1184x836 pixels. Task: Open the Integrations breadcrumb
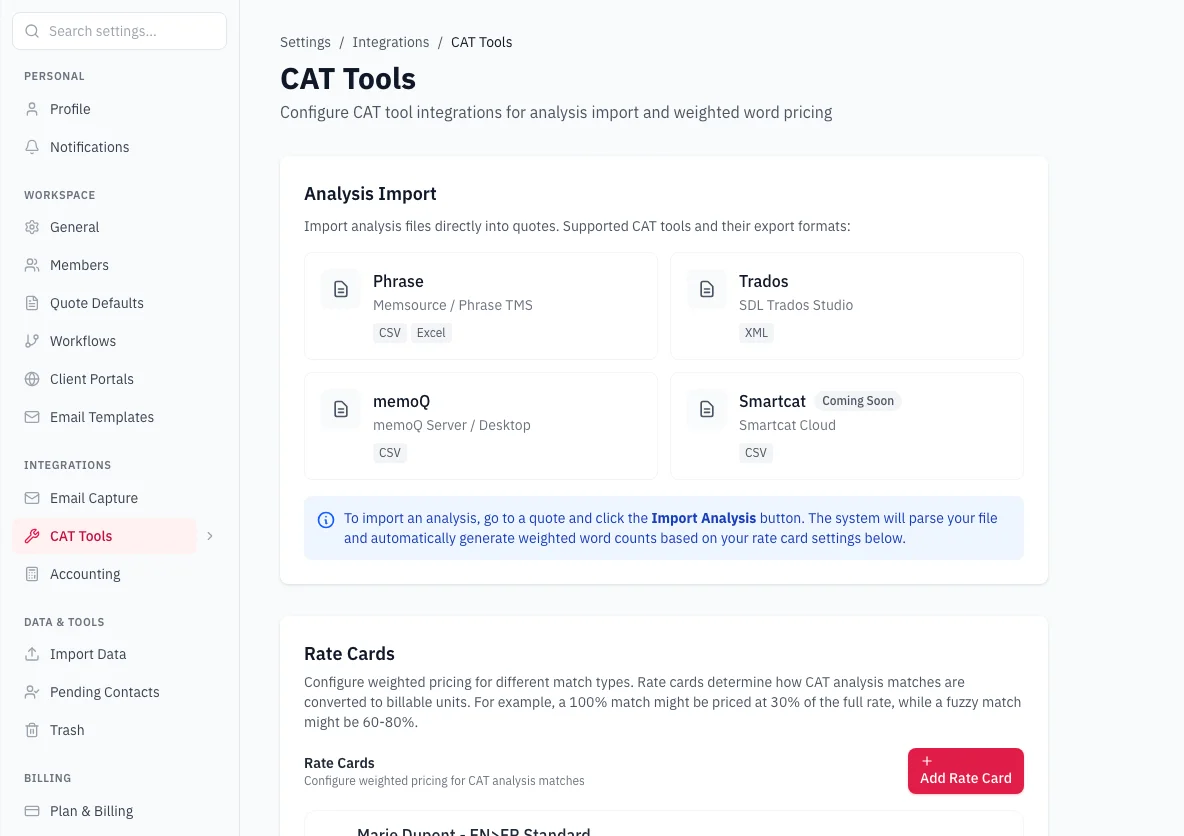point(391,42)
